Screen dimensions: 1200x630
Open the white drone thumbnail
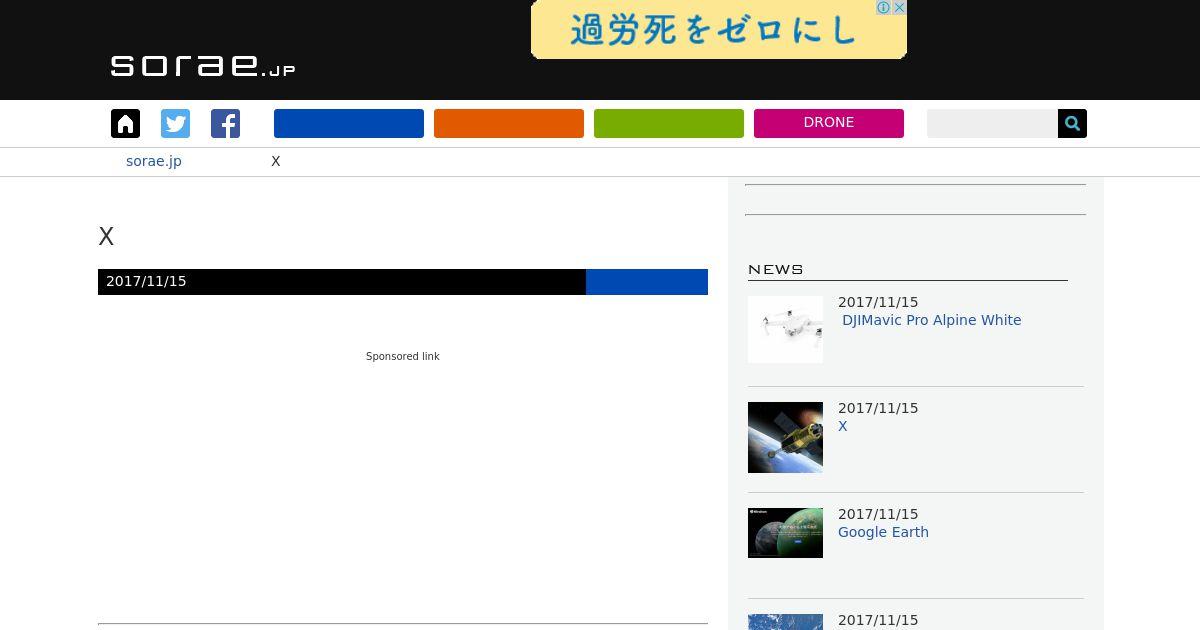tap(785, 329)
